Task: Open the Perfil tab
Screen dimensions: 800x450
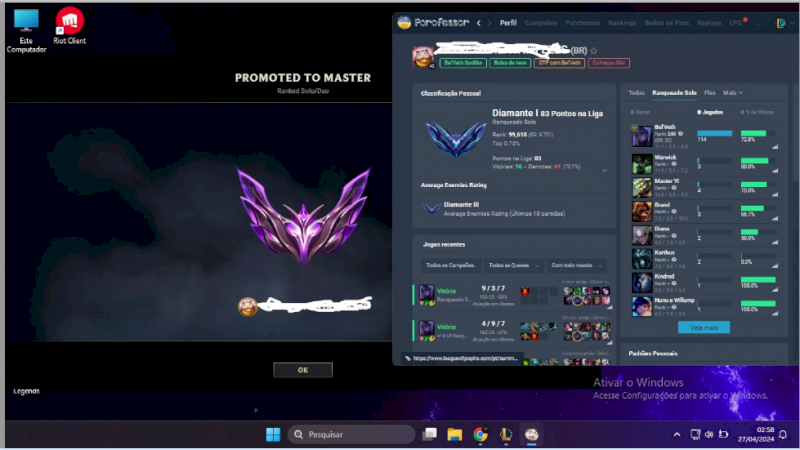Action: click(x=508, y=23)
